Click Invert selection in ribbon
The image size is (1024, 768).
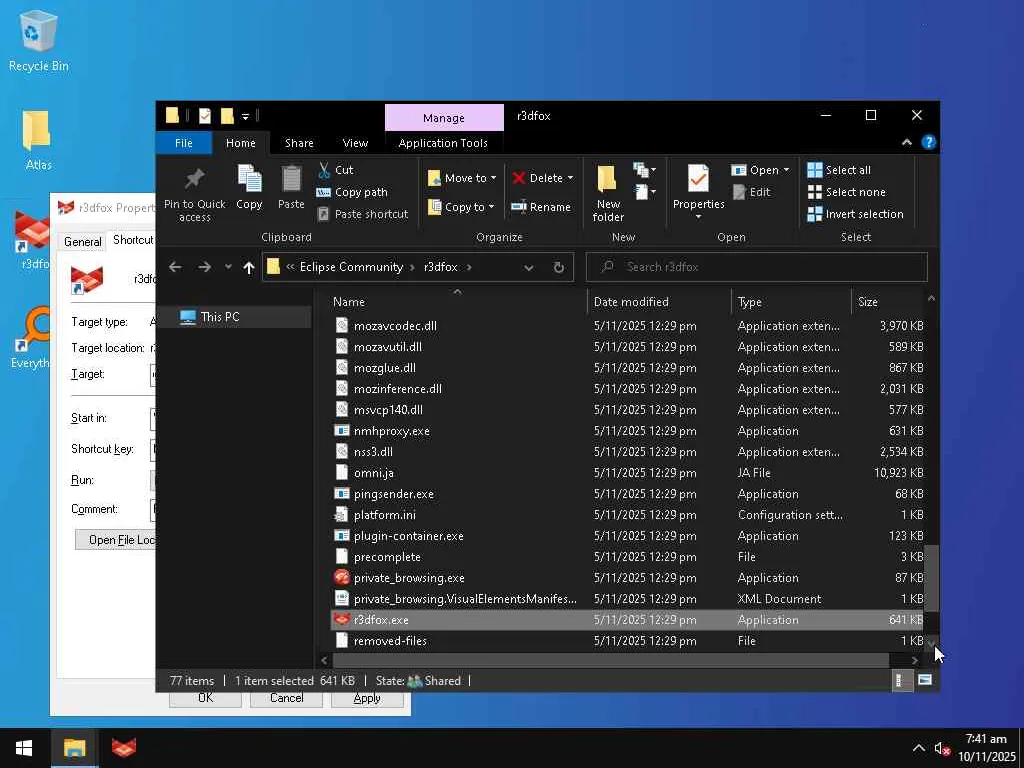click(856, 214)
